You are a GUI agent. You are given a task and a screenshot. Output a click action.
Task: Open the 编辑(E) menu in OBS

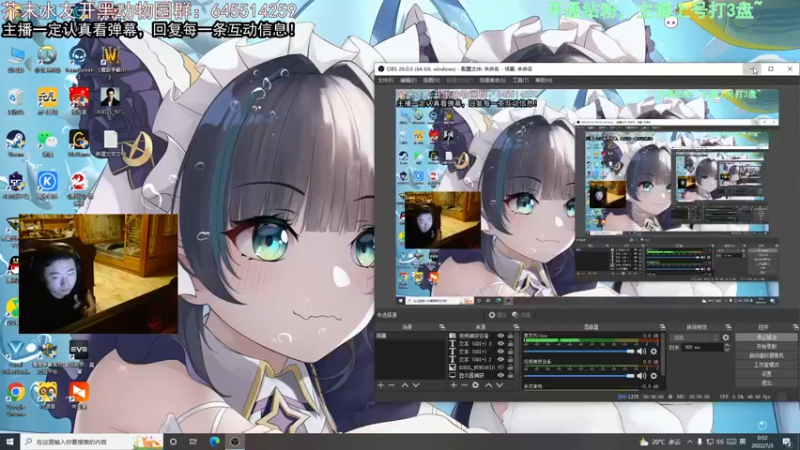tap(408, 80)
